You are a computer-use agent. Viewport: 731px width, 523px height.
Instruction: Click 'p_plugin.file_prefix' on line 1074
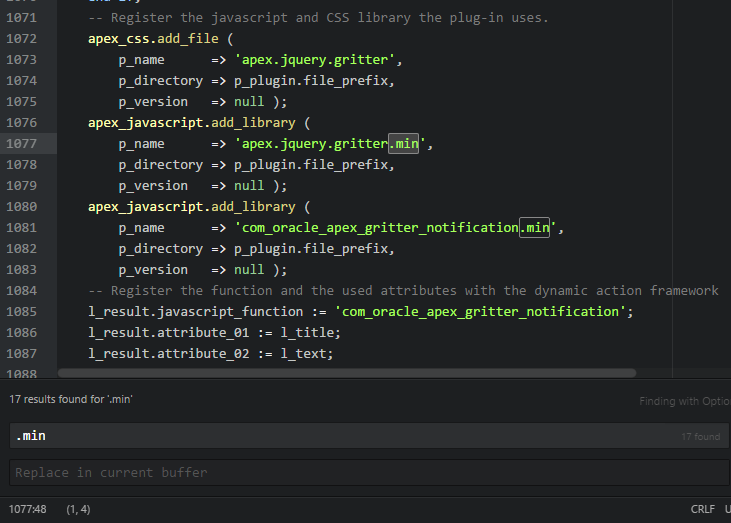pos(311,81)
